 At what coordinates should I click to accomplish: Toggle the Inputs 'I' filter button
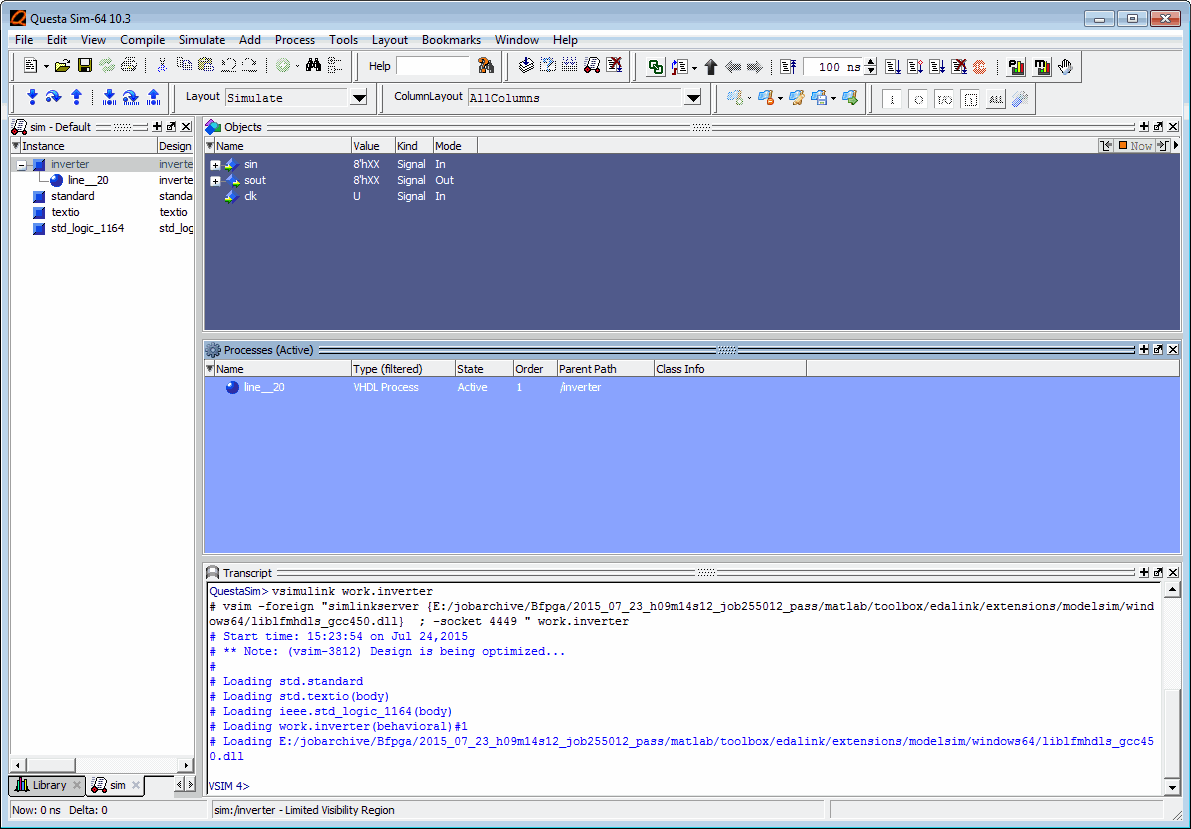891,99
